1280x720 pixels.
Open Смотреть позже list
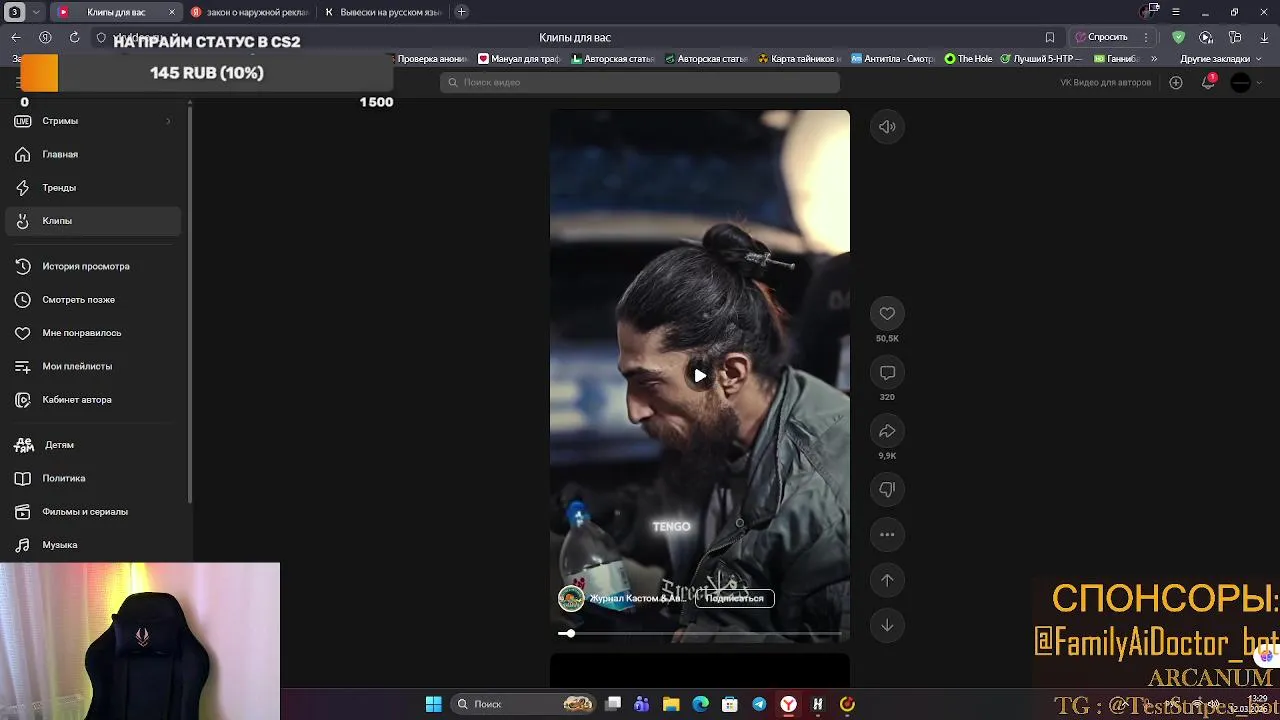click(x=92, y=299)
